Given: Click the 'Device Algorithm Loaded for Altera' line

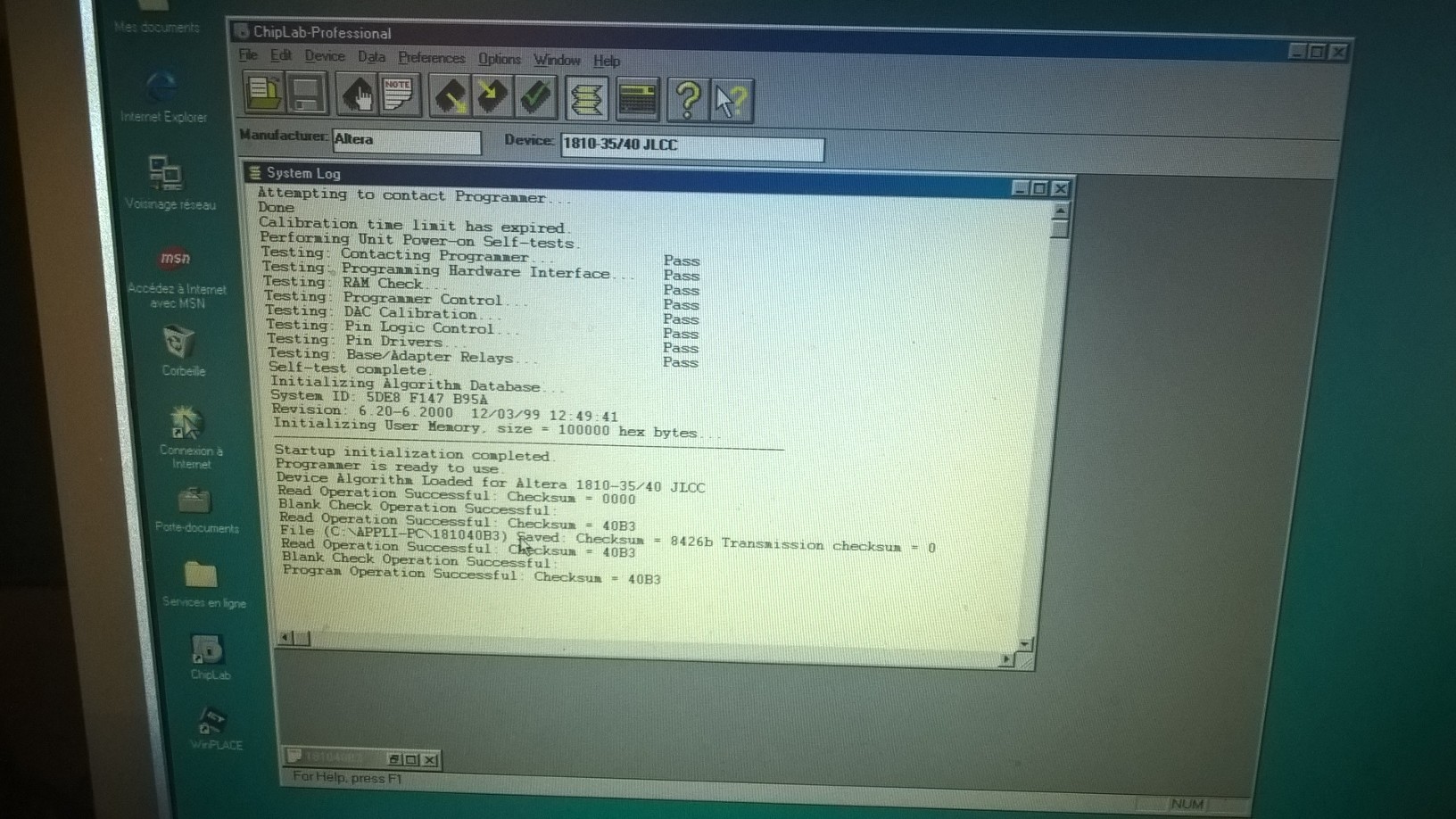Looking at the screenshot, I should [491, 482].
